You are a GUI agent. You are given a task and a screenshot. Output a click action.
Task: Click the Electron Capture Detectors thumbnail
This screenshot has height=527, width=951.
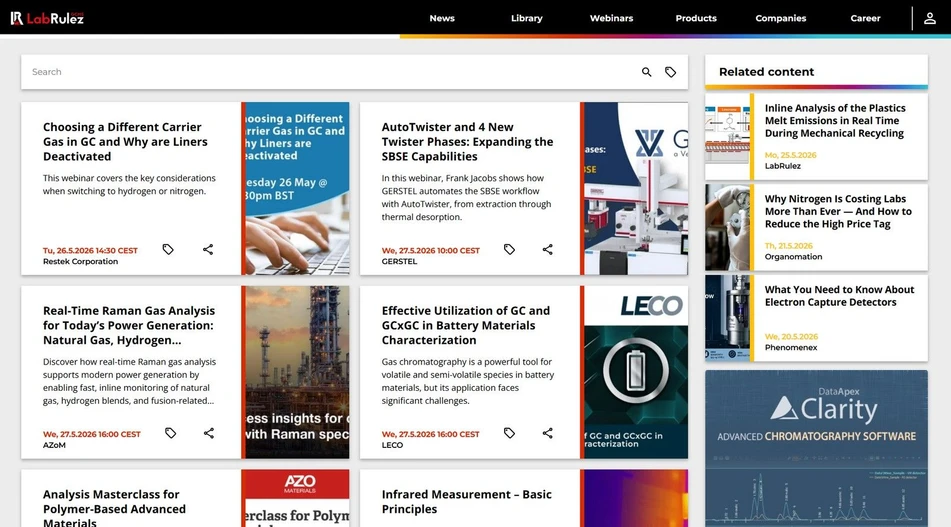click(x=727, y=318)
